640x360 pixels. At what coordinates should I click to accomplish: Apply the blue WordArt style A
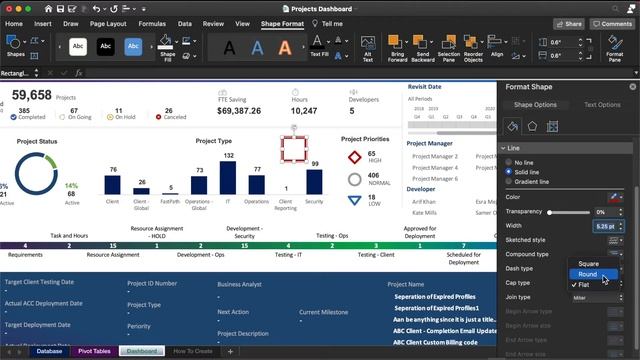point(257,48)
